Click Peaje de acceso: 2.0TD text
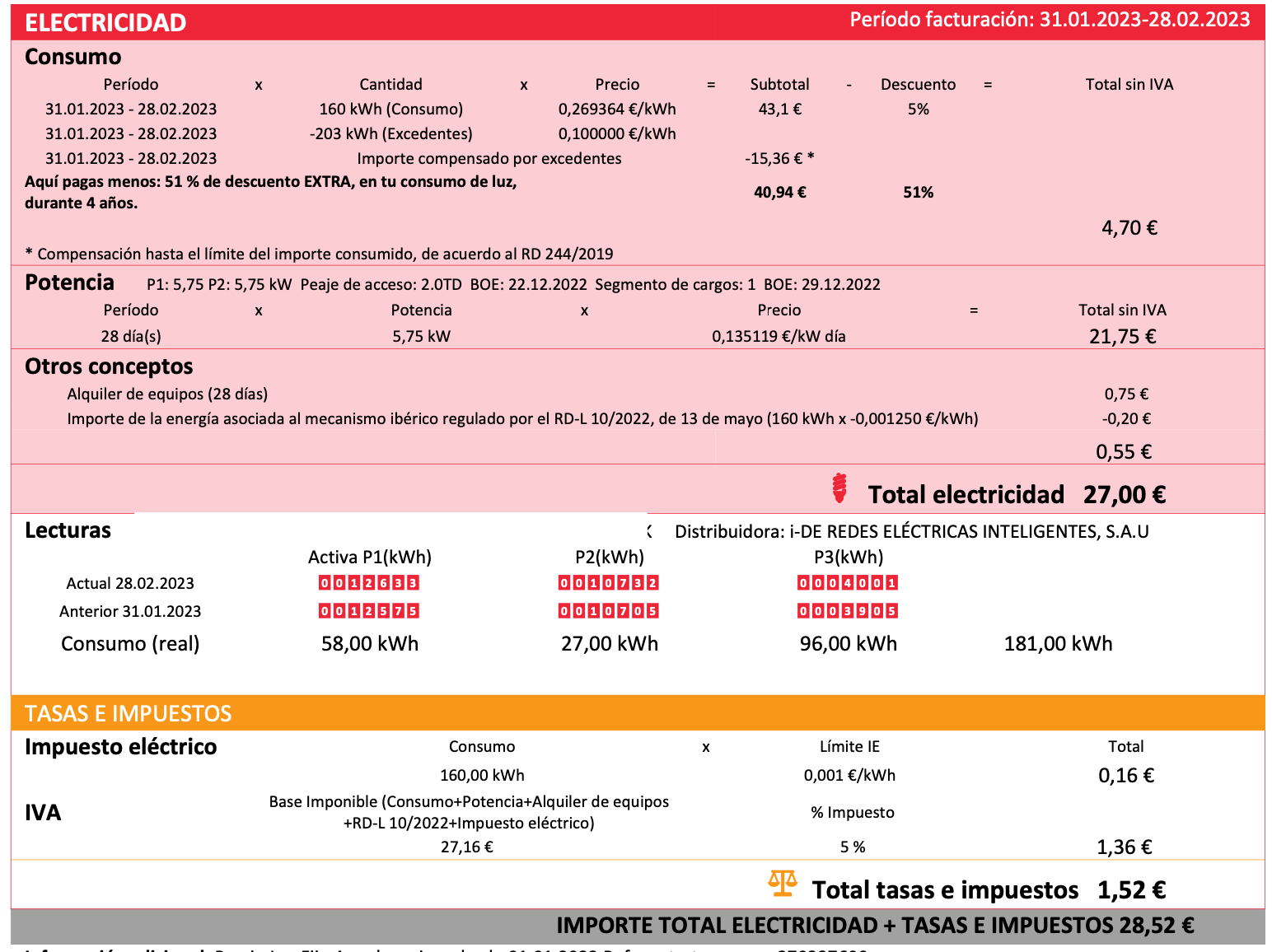The image size is (1272, 952). tap(381, 285)
